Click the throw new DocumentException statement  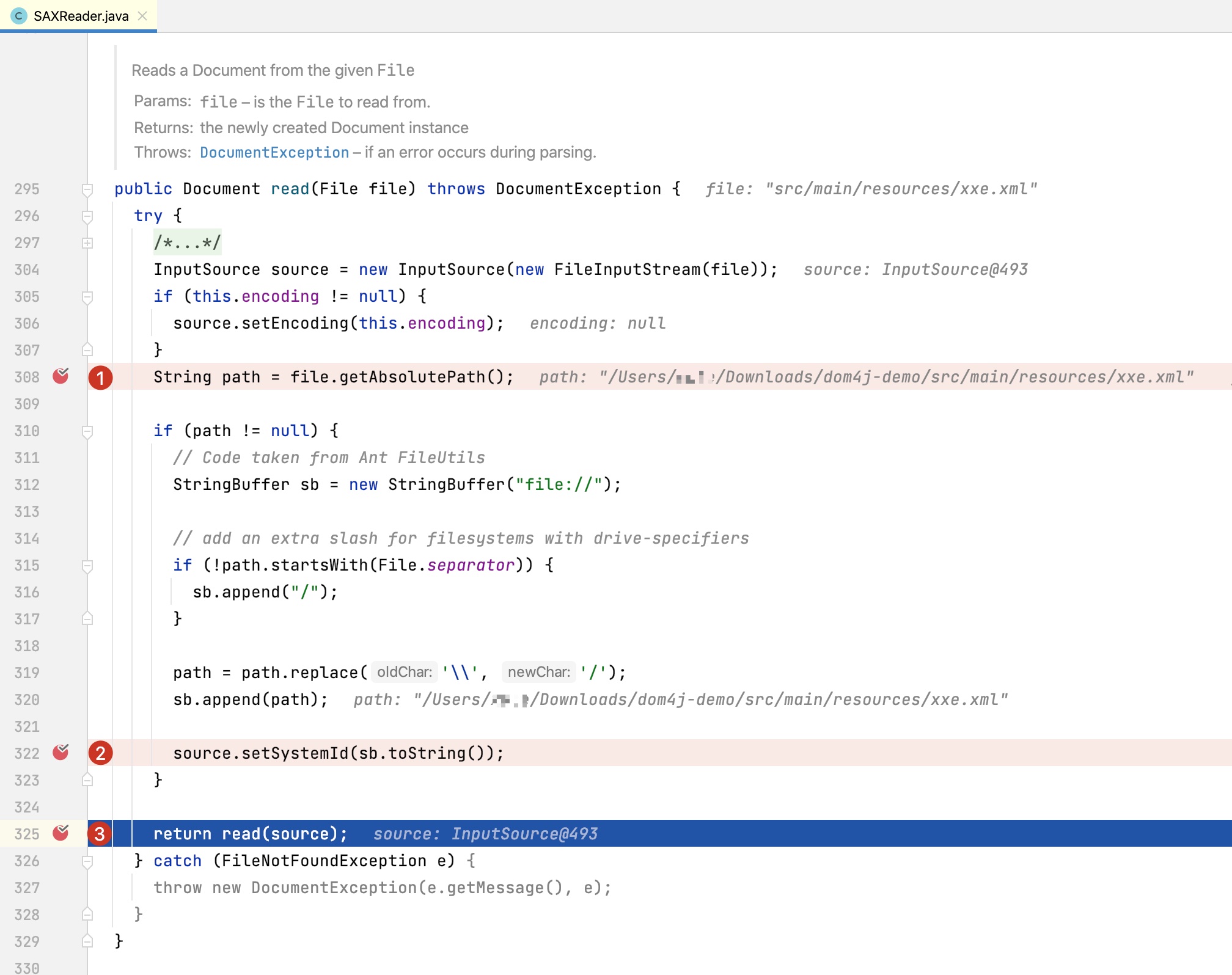tap(383, 888)
